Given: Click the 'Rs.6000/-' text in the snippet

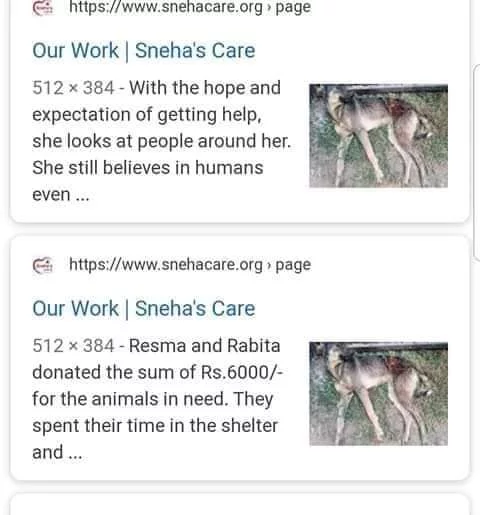Looking at the screenshot, I should [242, 372].
